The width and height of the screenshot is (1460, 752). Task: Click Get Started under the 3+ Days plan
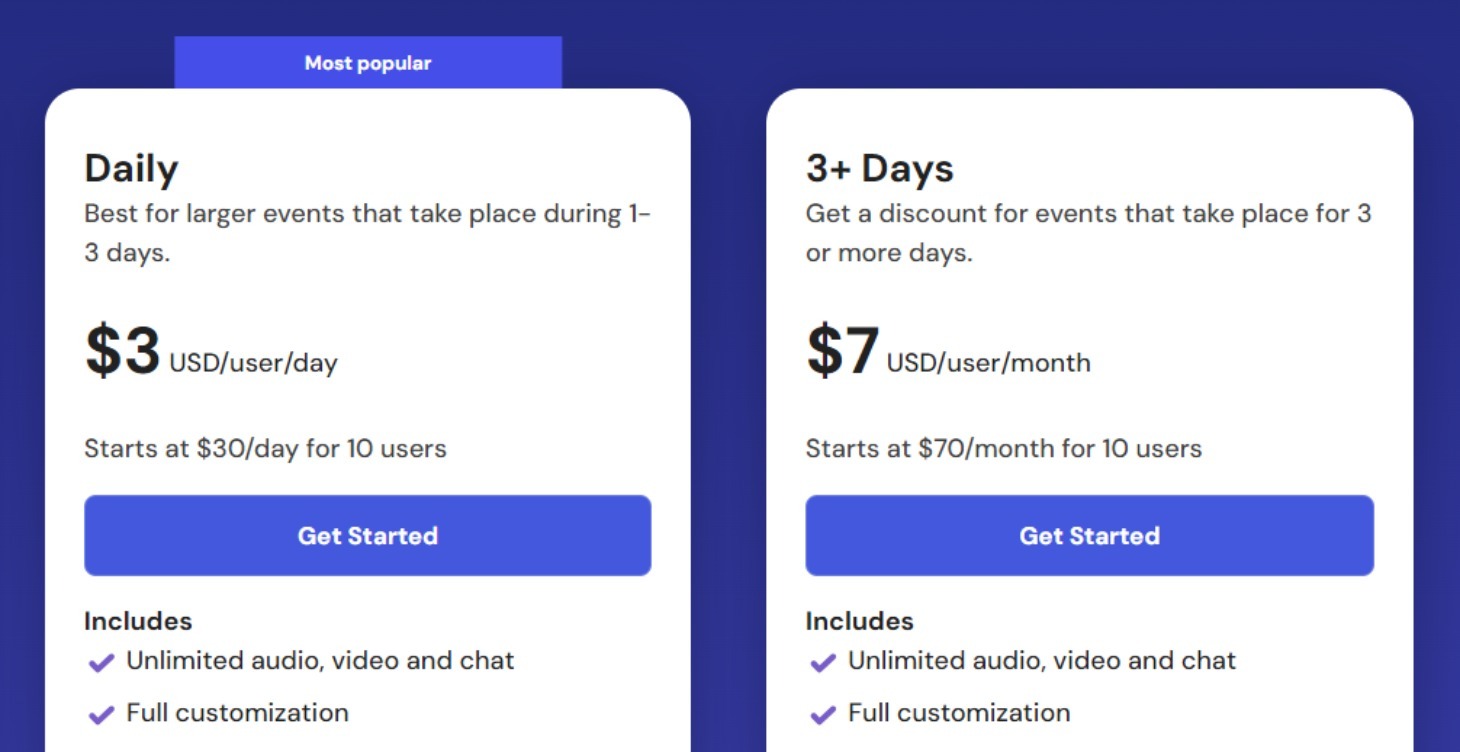[x=1089, y=535]
